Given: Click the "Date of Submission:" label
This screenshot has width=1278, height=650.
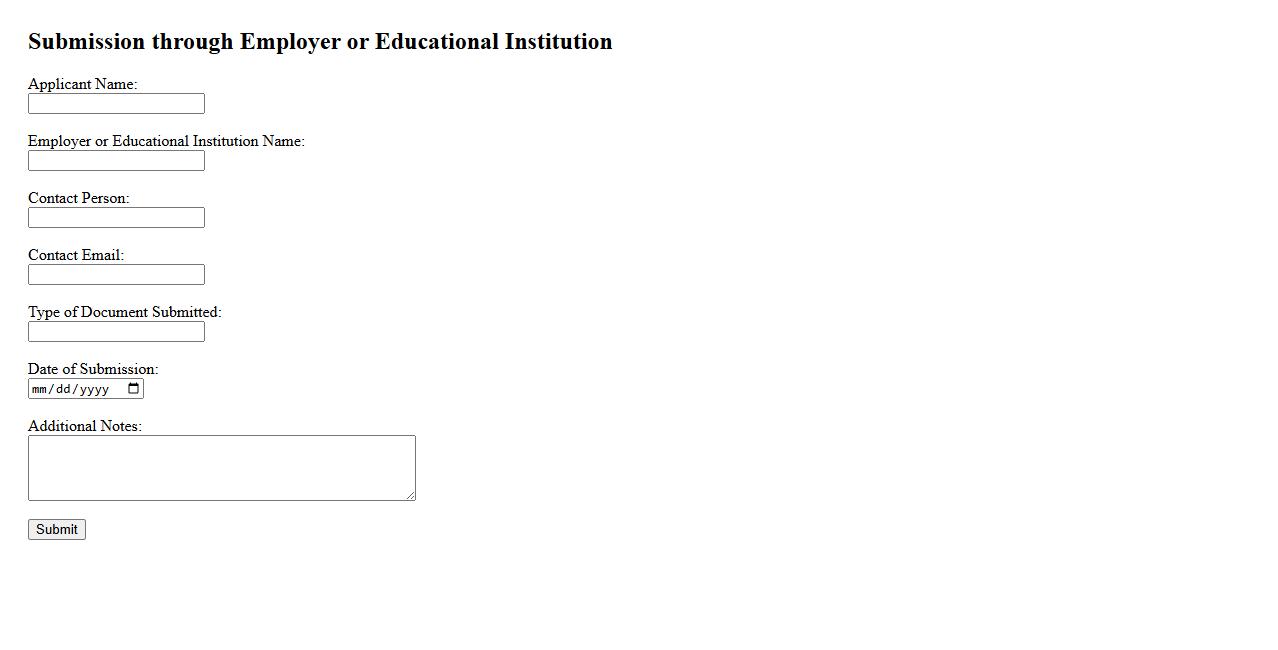Looking at the screenshot, I should coord(93,369).
